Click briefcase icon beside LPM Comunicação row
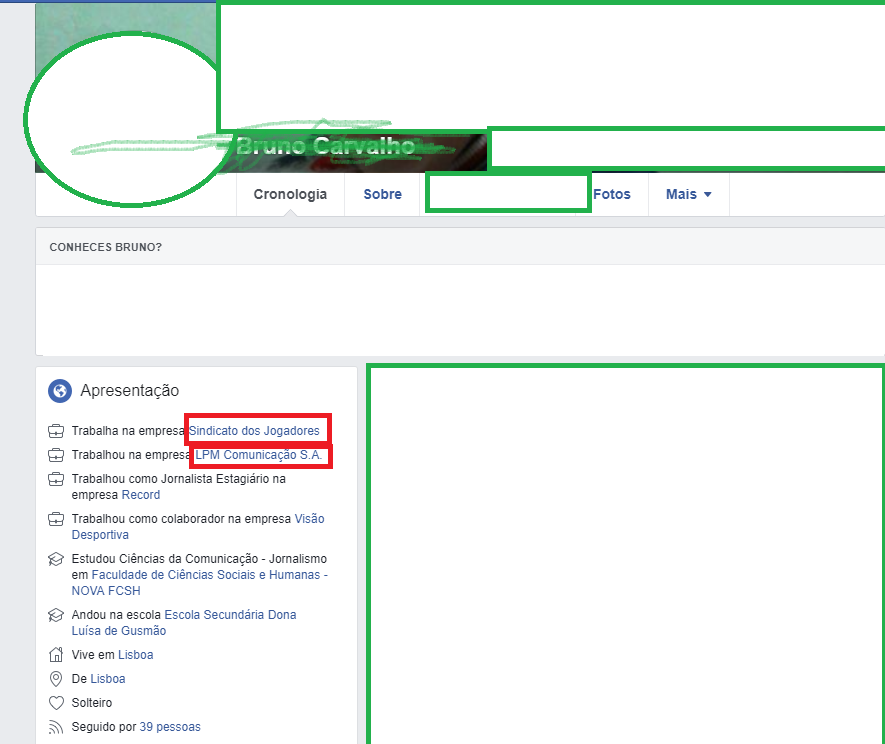 [56, 455]
